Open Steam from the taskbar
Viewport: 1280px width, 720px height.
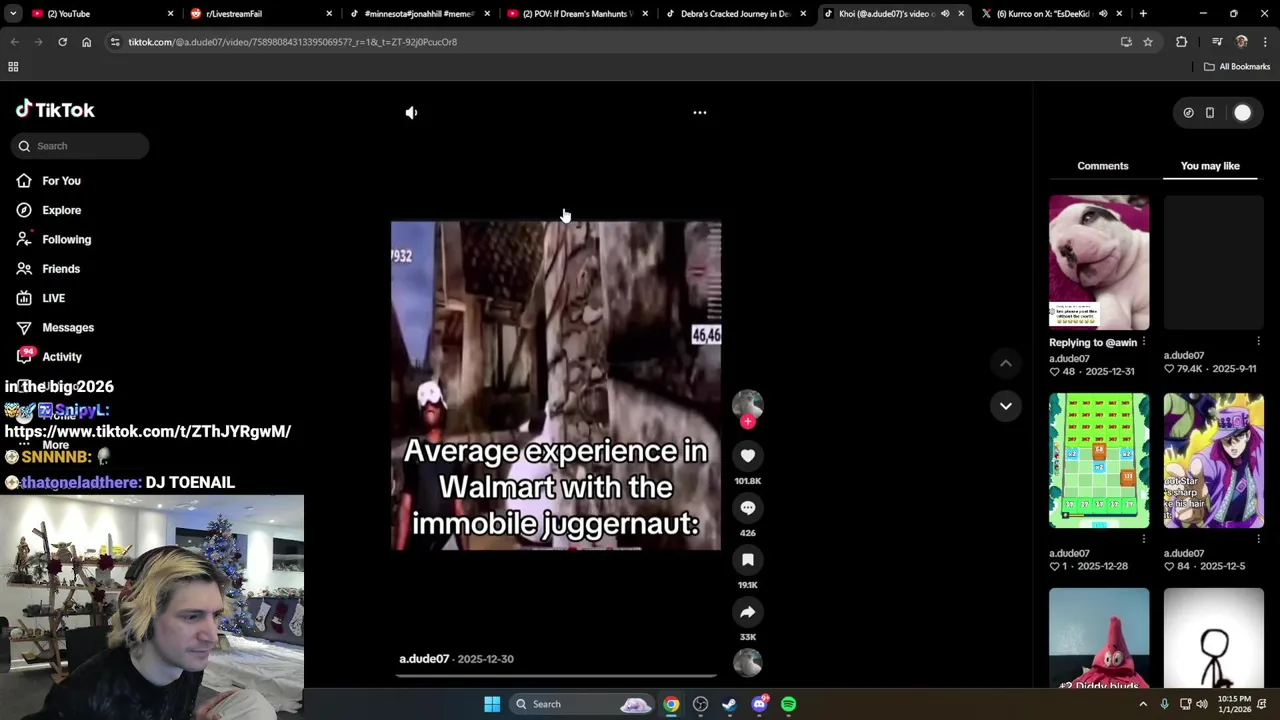(729, 704)
